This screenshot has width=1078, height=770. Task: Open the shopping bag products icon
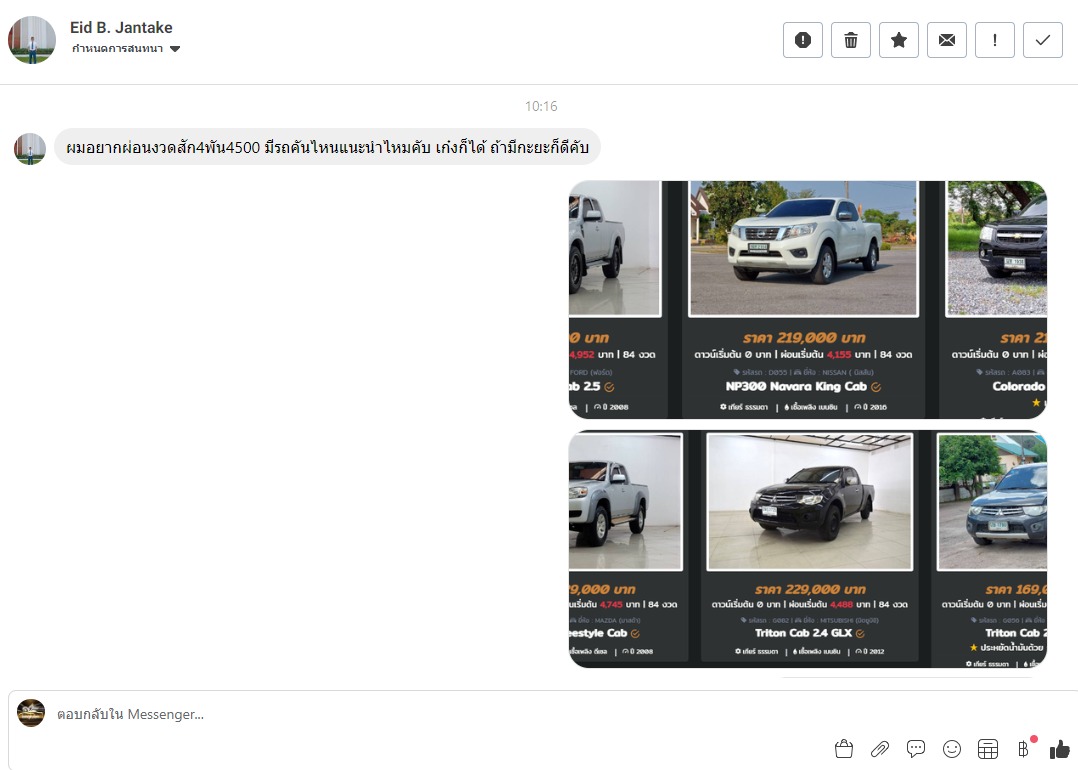843,748
